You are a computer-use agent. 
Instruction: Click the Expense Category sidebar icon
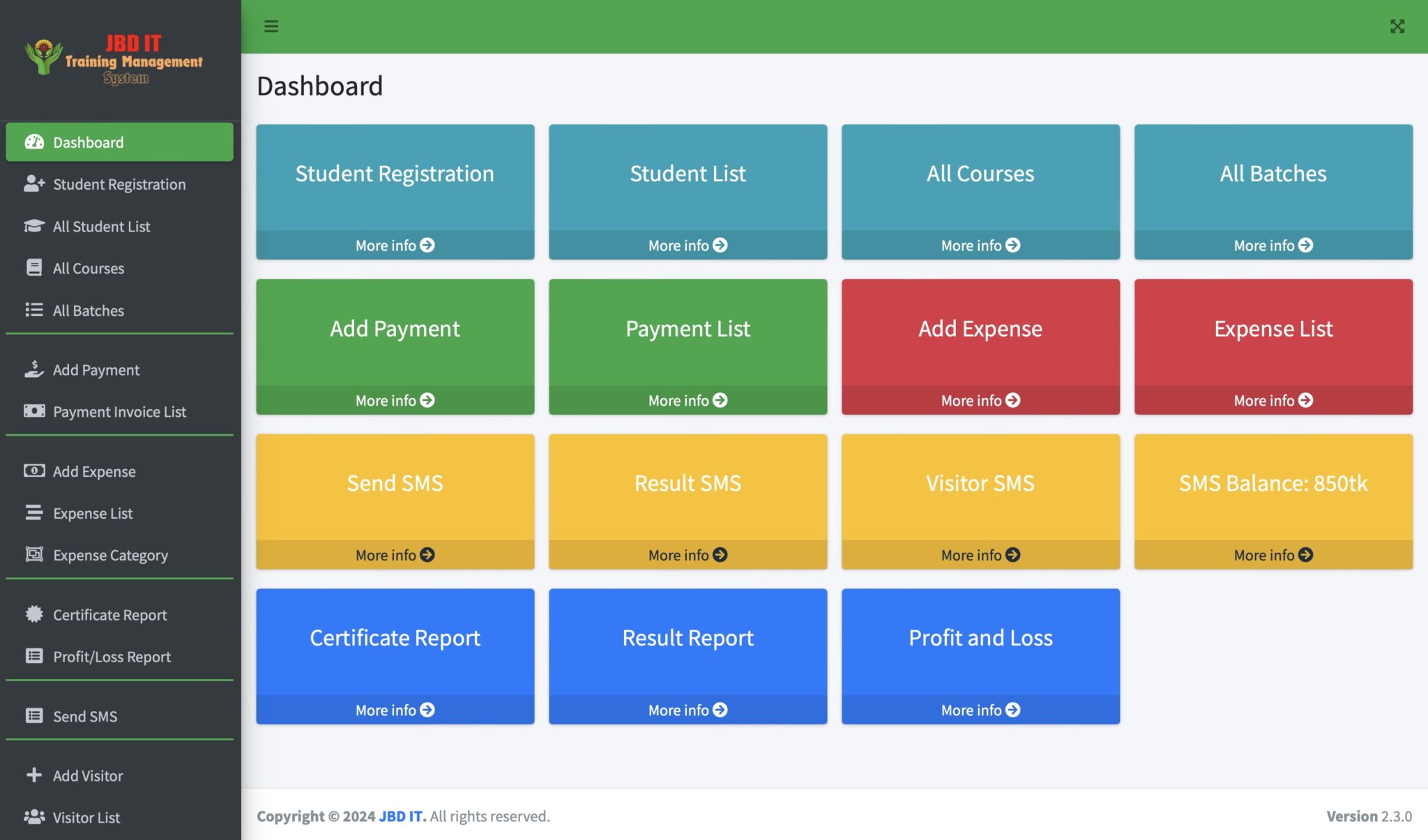point(33,555)
